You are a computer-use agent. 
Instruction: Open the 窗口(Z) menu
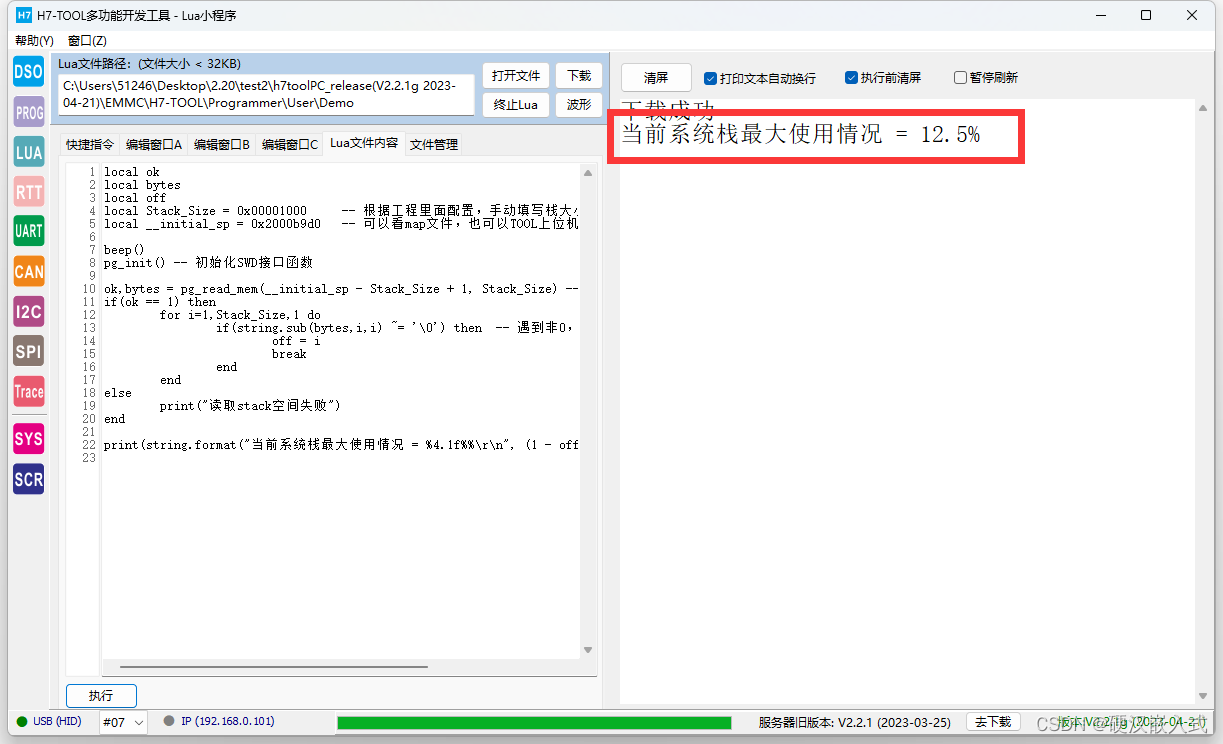point(87,40)
